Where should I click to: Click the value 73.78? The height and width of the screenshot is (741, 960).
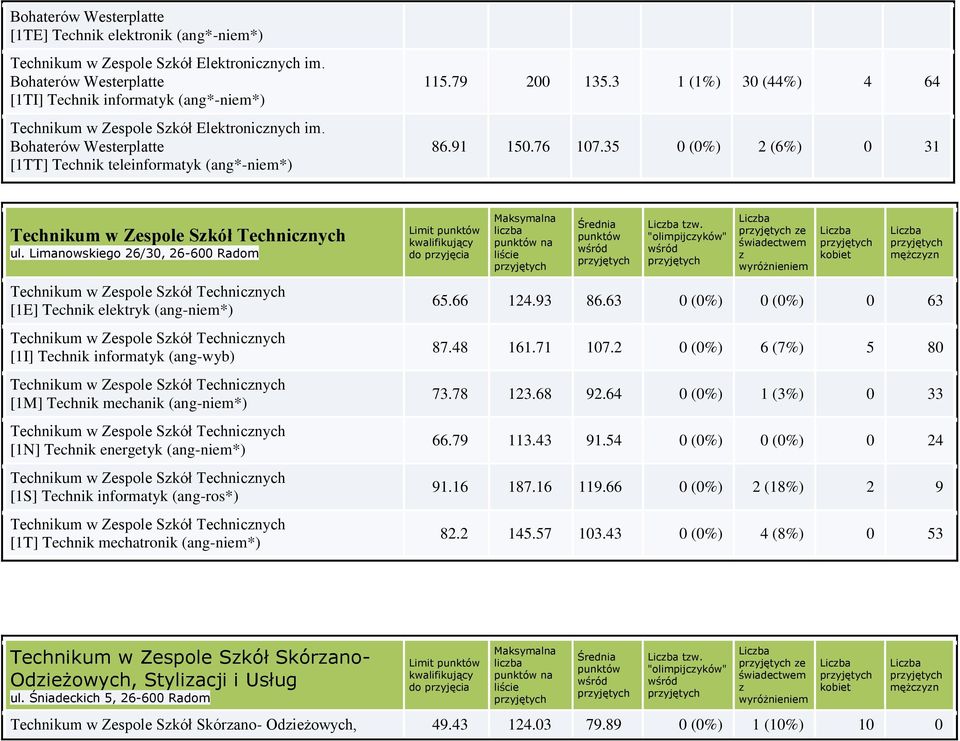(x=450, y=394)
